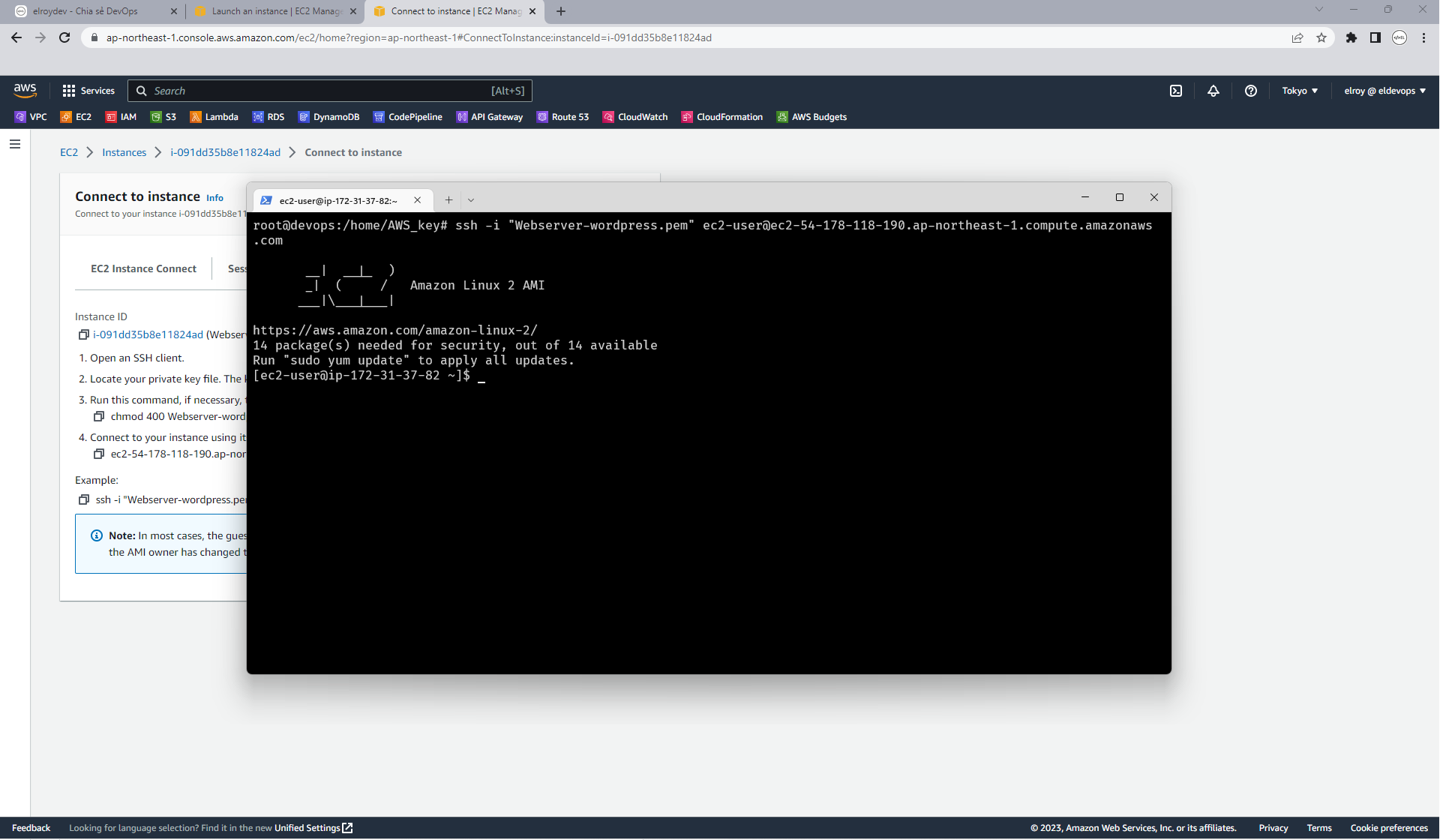Open the AWS Budgets shortcut
This screenshot has height=840, width=1440.
(x=812, y=117)
